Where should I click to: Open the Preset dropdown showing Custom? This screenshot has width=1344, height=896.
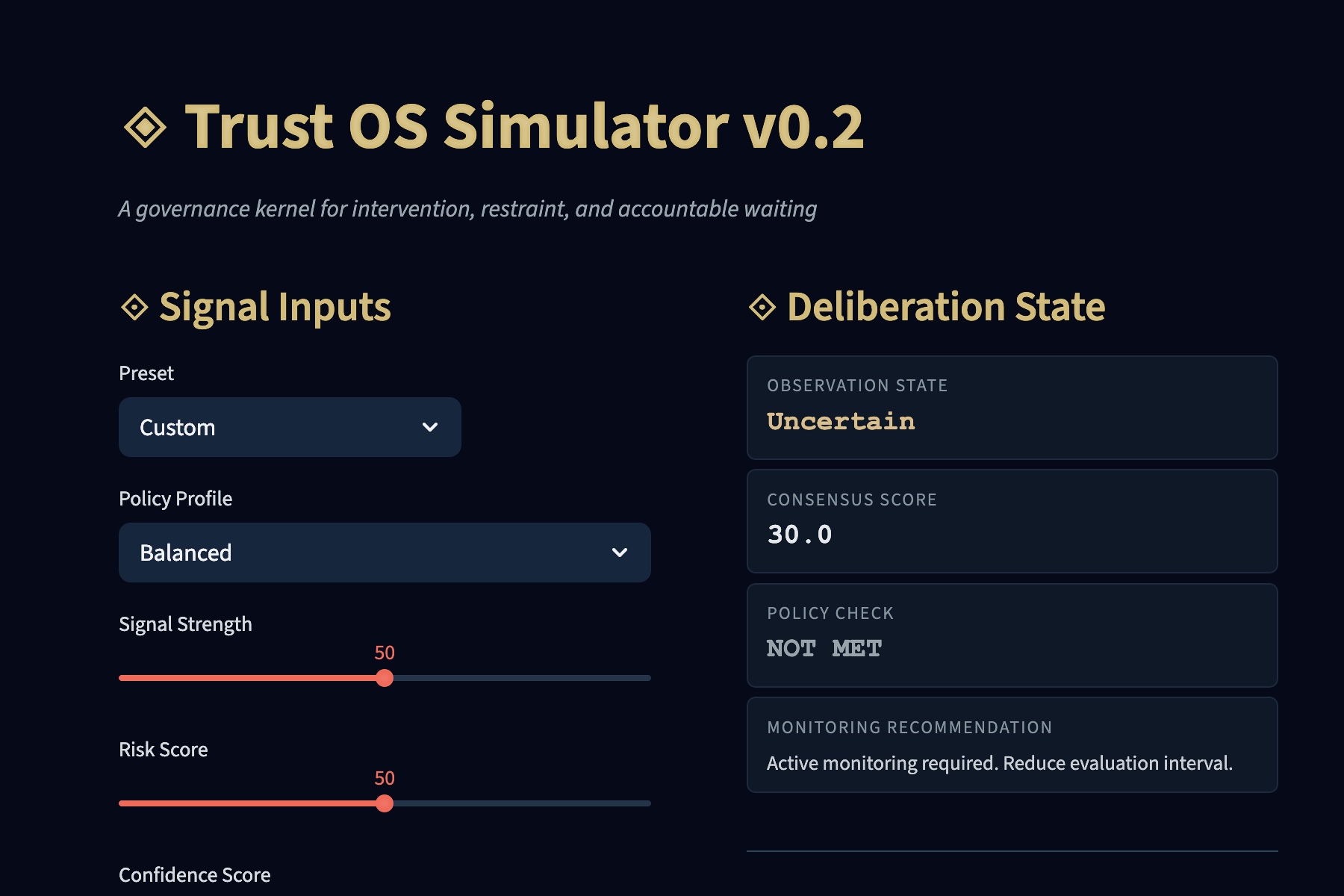click(x=290, y=427)
